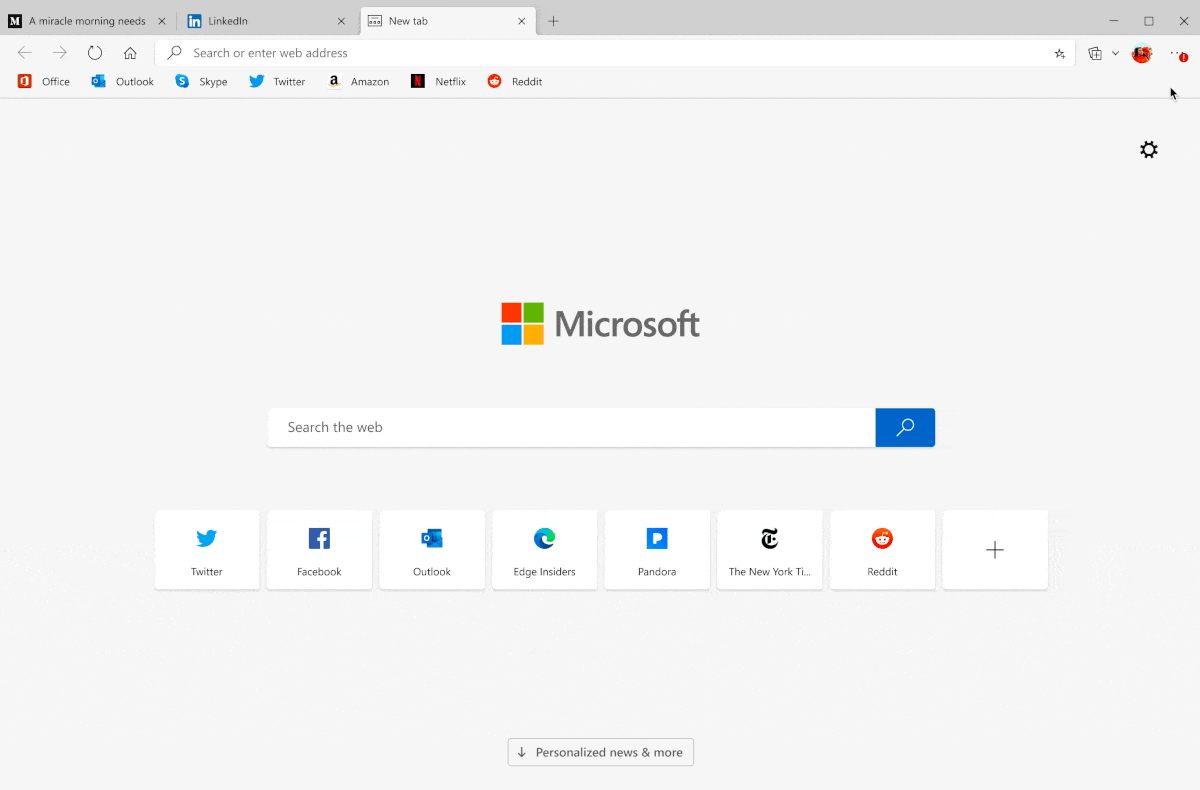Open Amazon bookmark in favorites bar
This screenshot has width=1200, height=790.
click(x=358, y=82)
